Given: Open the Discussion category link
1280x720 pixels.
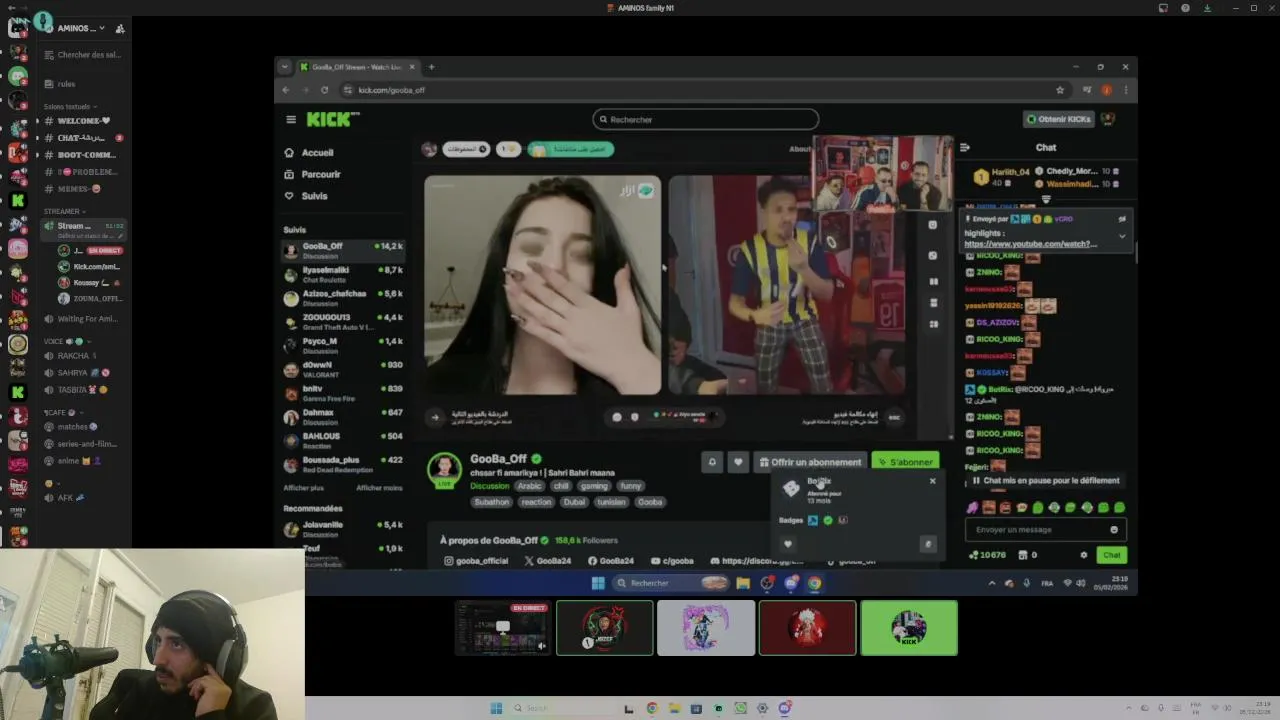Looking at the screenshot, I should (490, 486).
